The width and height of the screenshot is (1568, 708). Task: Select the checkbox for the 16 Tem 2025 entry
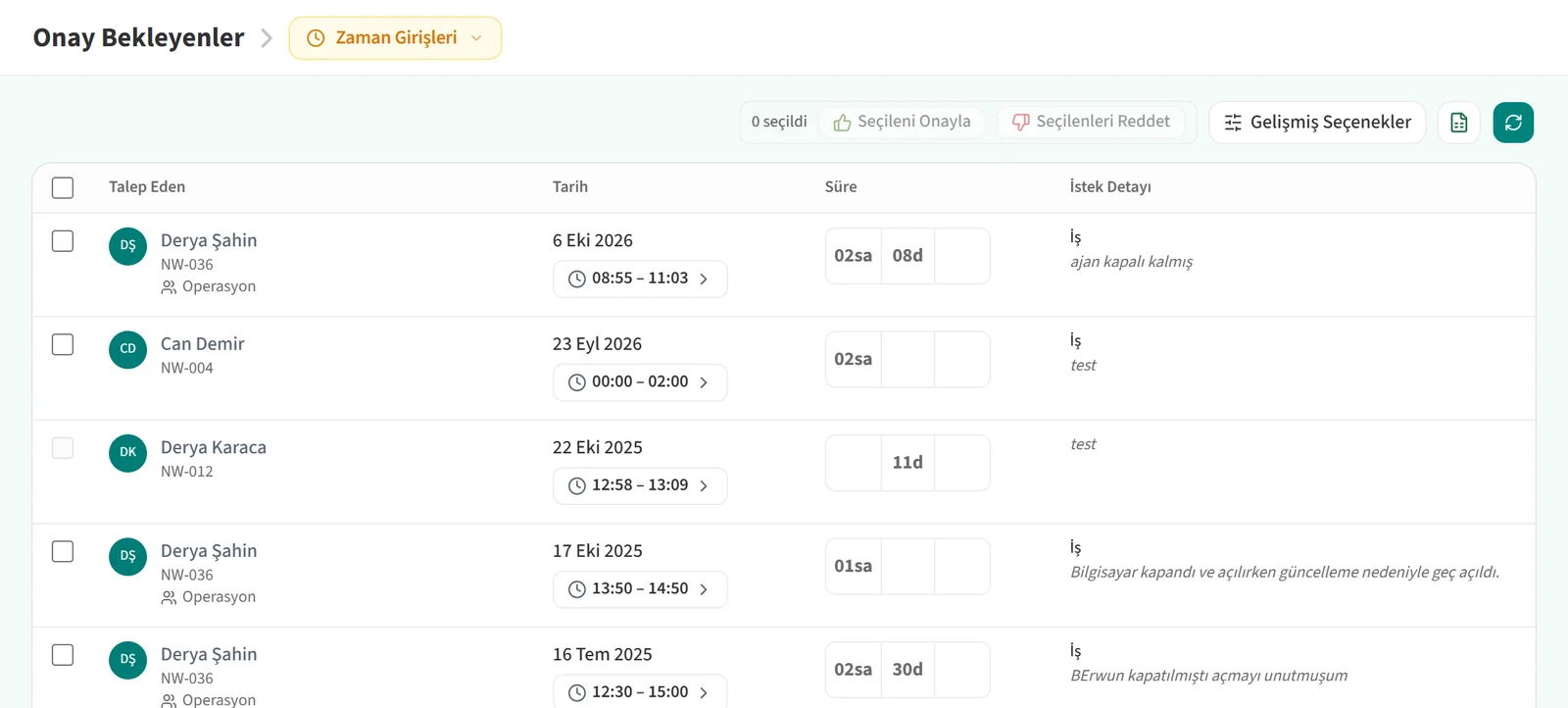(63, 655)
